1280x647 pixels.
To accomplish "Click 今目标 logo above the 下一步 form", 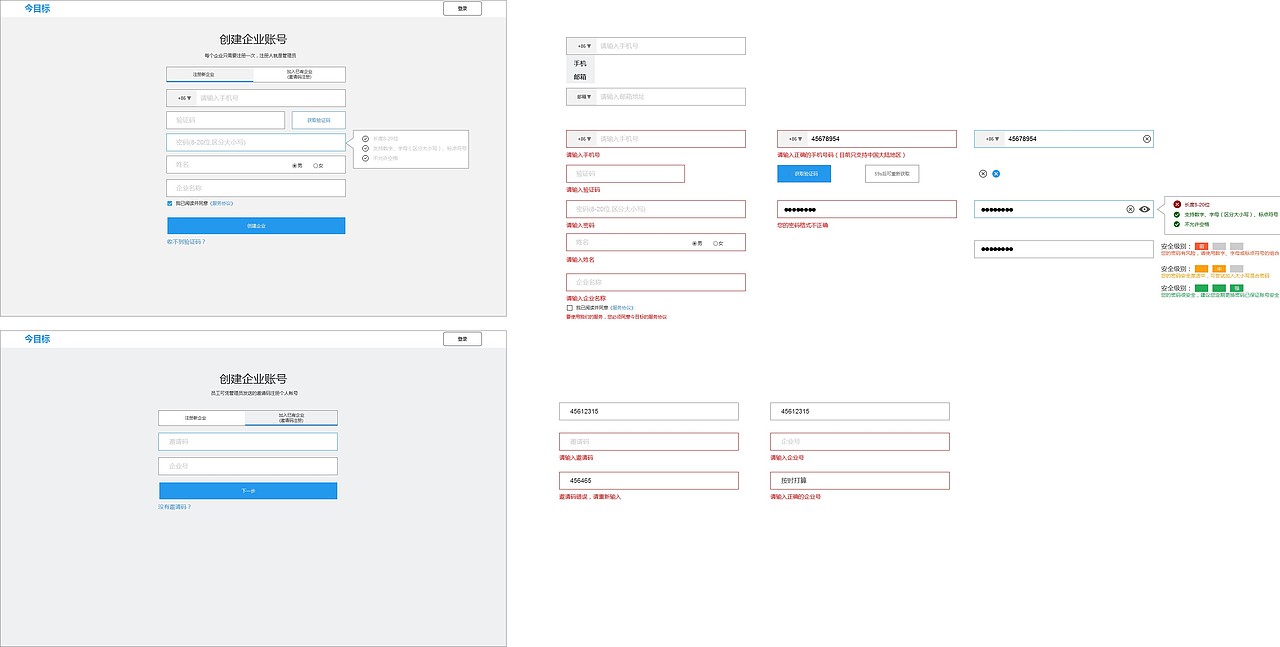I will coord(37,339).
